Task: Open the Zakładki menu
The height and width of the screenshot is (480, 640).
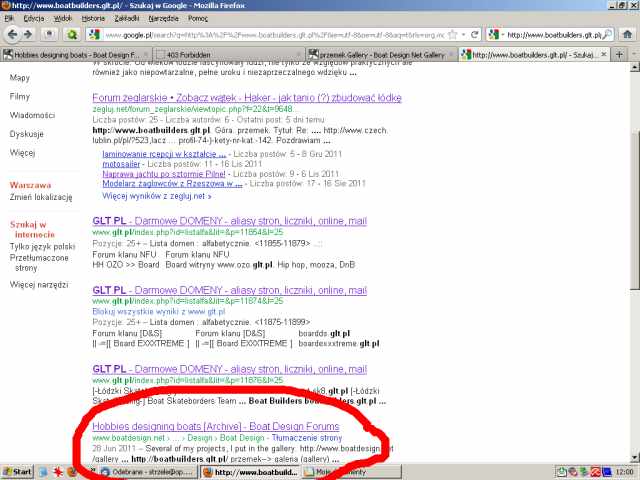Action: [127, 18]
